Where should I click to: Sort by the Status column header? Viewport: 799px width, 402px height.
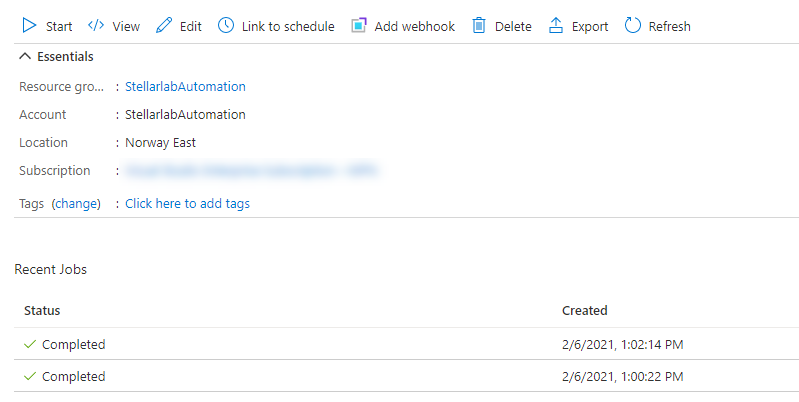[42, 311]
